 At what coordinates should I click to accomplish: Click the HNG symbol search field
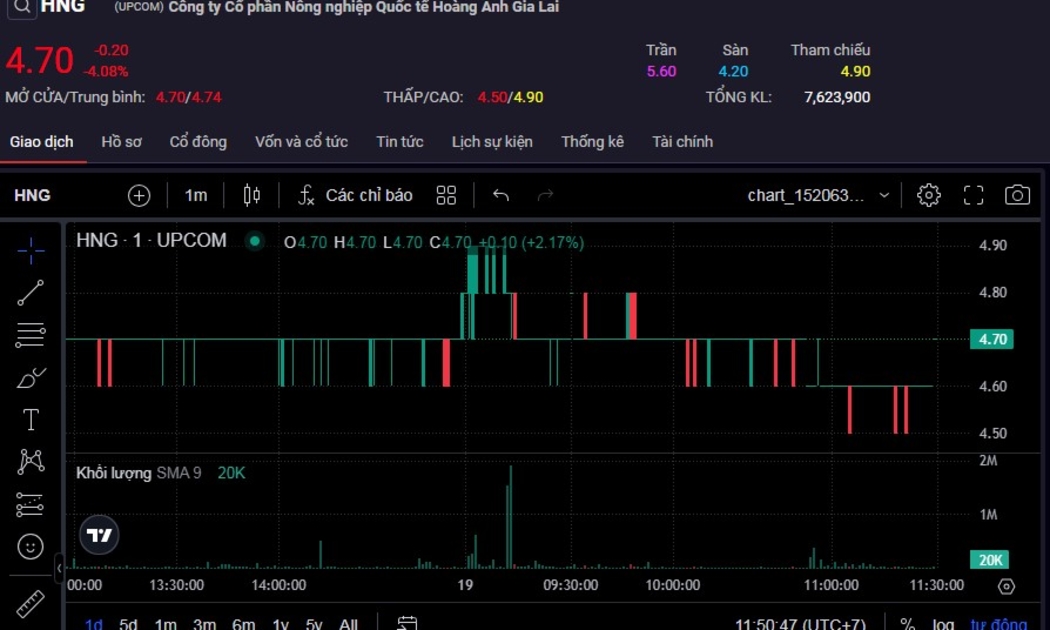coord(32,195)
